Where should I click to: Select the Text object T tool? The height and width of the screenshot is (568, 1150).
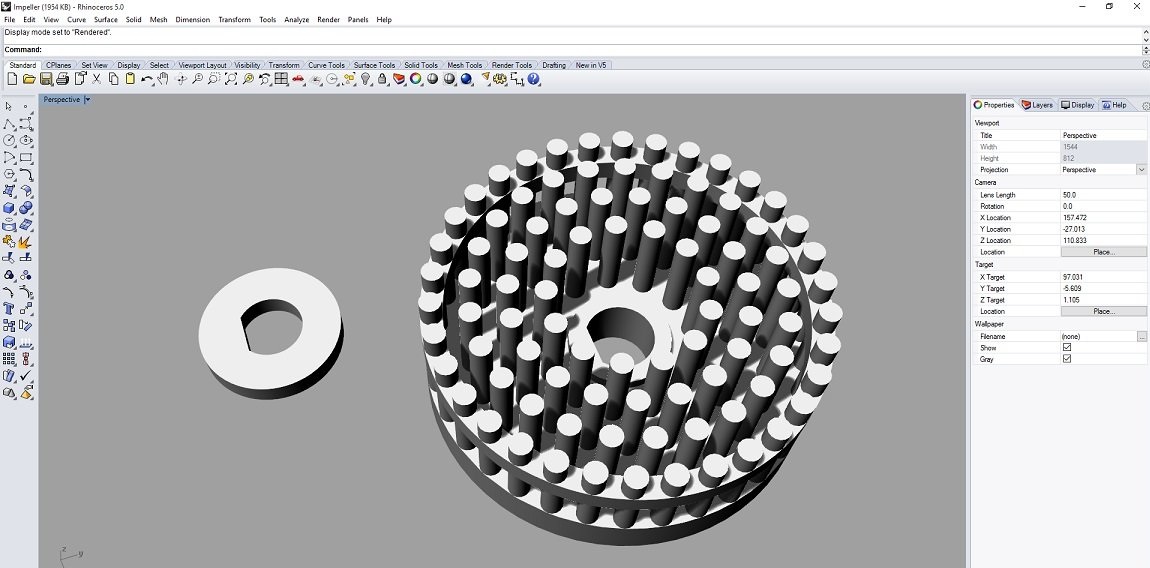pyautogui.click(x=9, y=308)
